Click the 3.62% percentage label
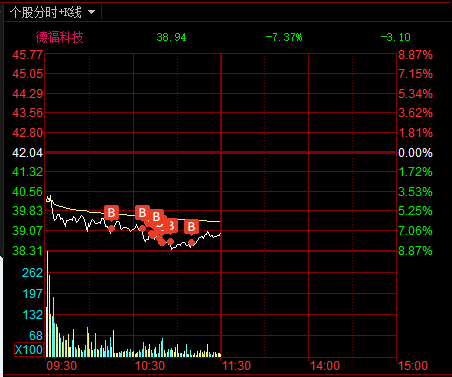 tap(415, 113)
